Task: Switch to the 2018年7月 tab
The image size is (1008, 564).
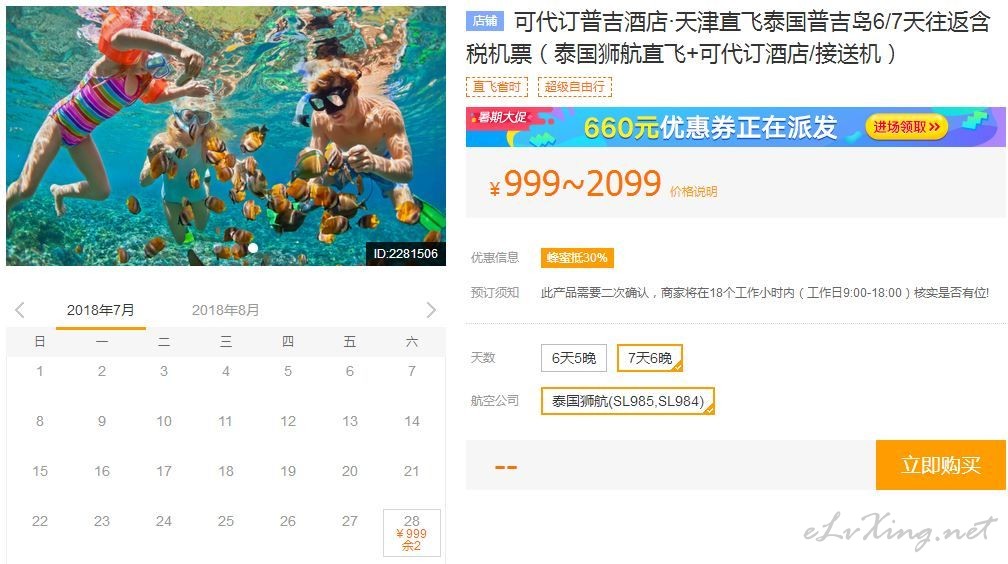Action: pyautogui.click(x=101, y=310)
